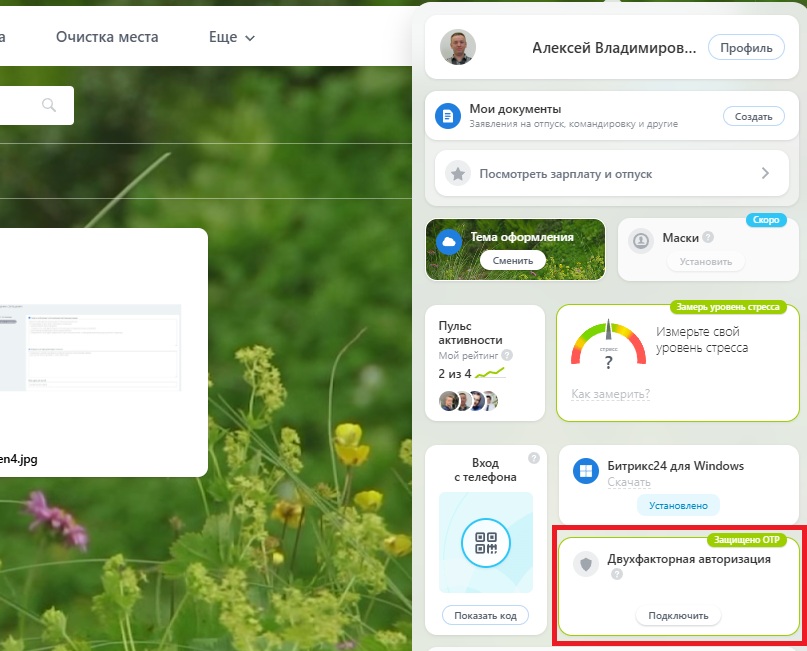
Task: Click the user avatar photo
Action: pyautogui.click(x=458, y=47)
